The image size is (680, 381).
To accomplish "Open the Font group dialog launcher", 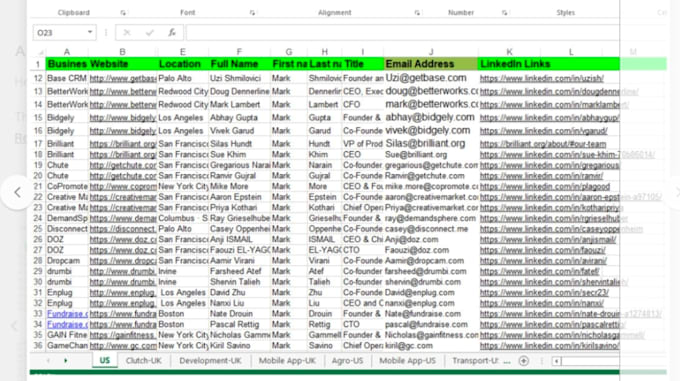I will [252, 13].
